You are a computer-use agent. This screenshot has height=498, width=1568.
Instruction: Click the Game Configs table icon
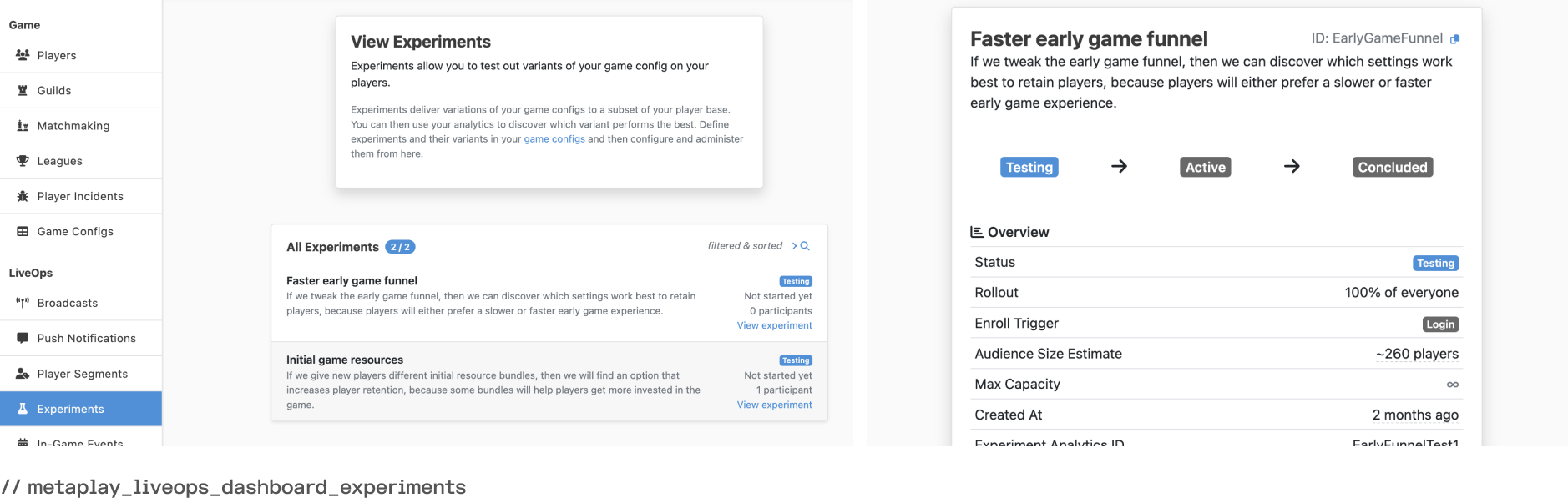point(23,231)
